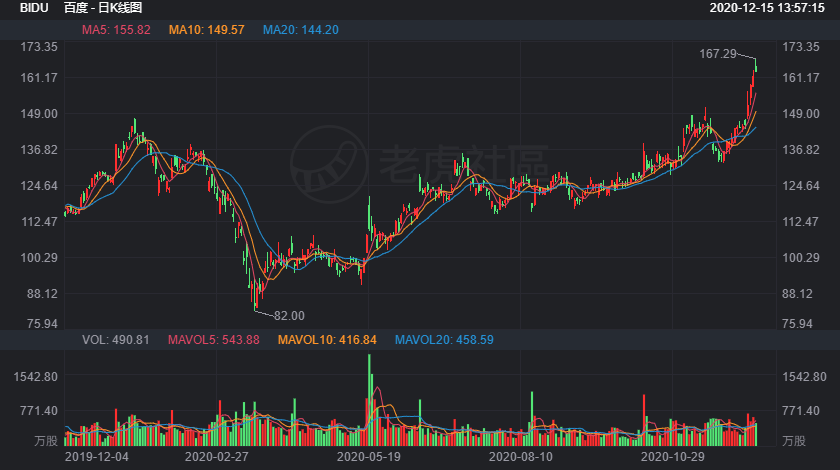The height and width of the screenshot is (470, 840).
Task: Click the 2019-12-04 date axis label
Action: (x=96, y=457)
